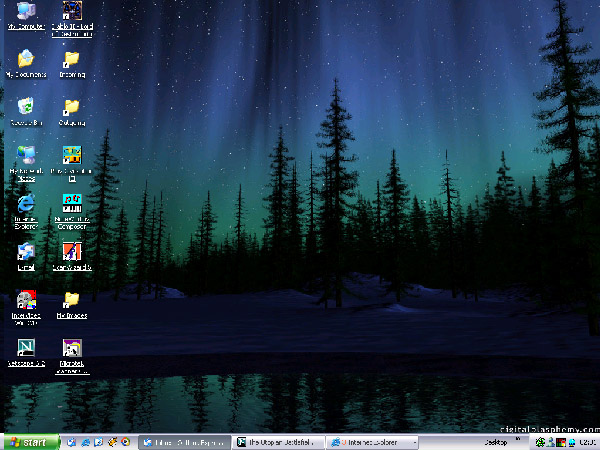Launch the NoteWorthy Composer shortcut

pyautogui.click(x=72, y=203)
